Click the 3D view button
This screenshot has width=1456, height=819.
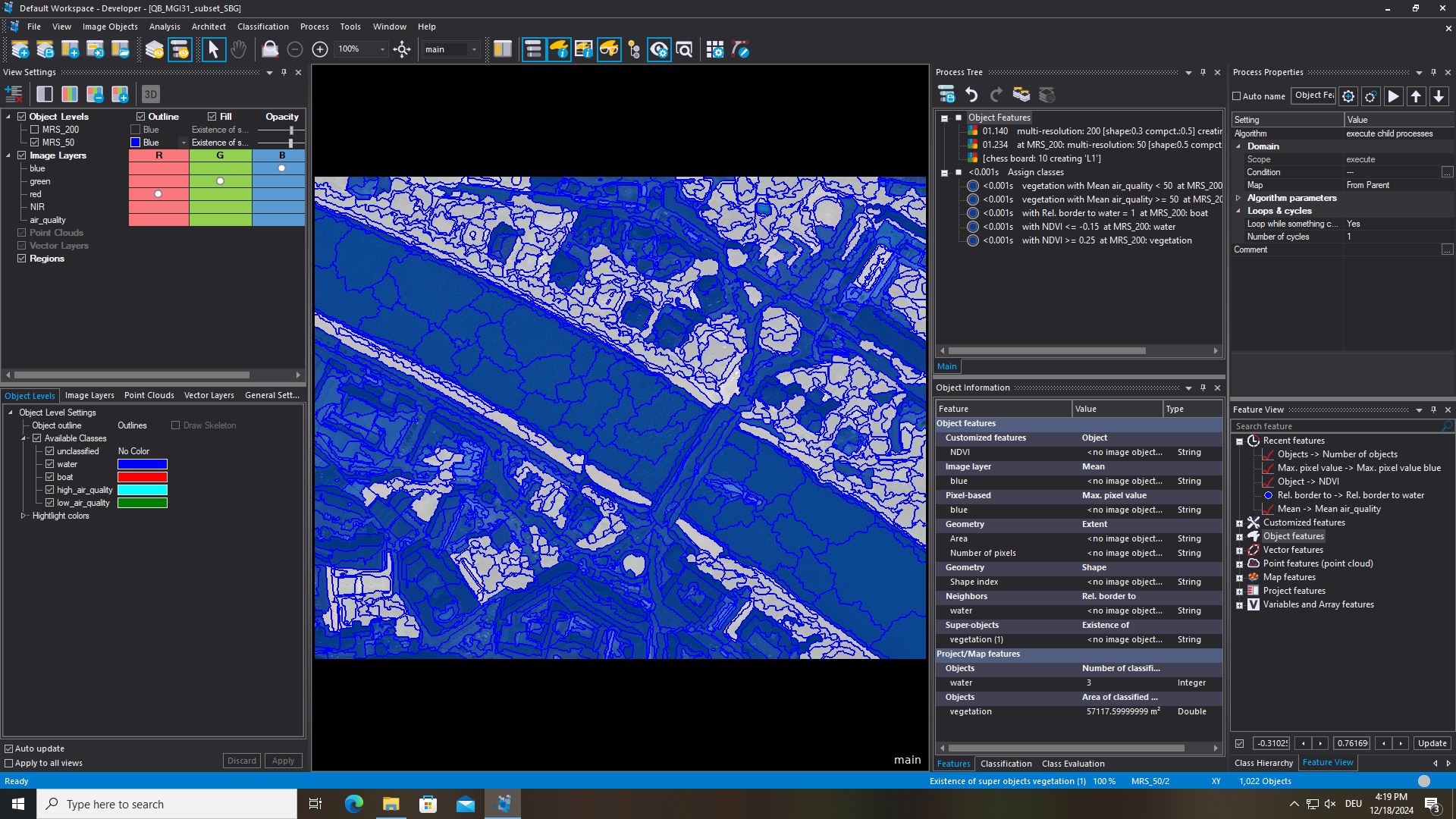(x=150, y=95)
